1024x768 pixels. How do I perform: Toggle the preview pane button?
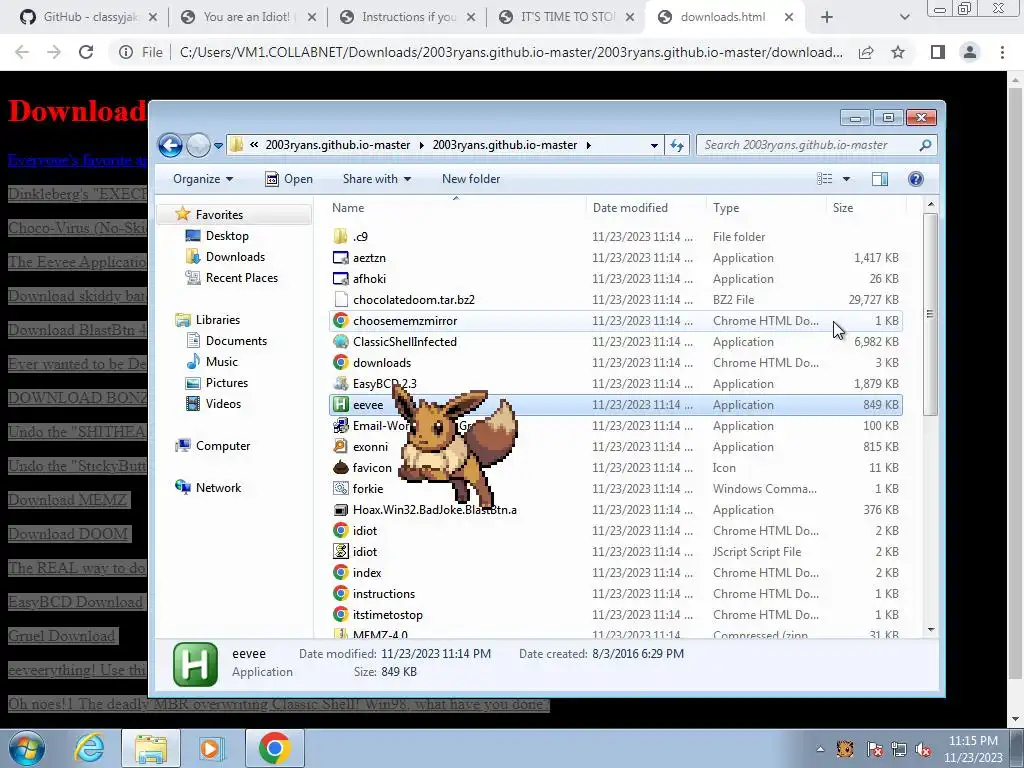[x=880, y=179]
